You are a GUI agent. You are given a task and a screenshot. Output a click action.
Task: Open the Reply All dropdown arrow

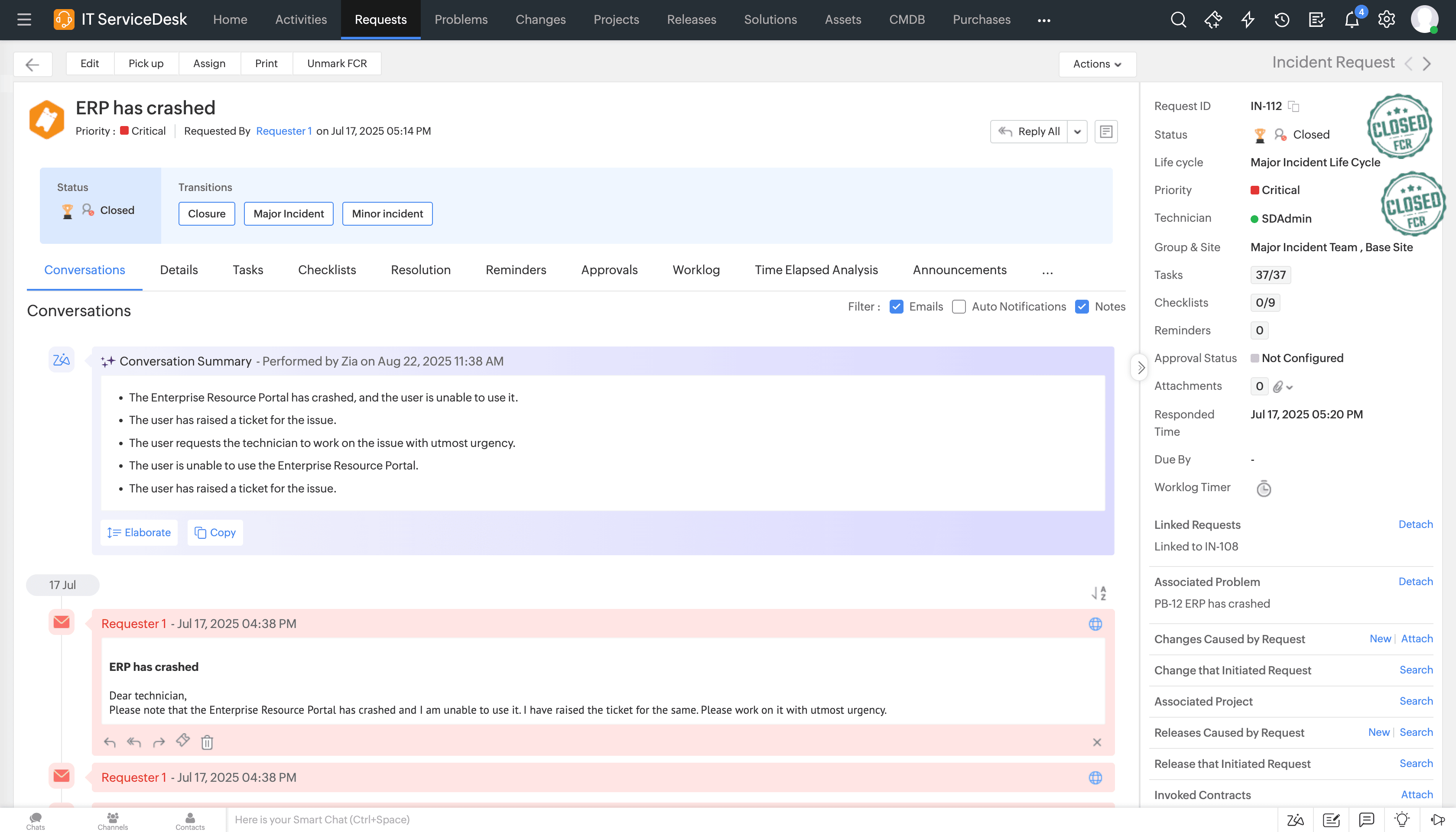click(x=1078, y=131)
